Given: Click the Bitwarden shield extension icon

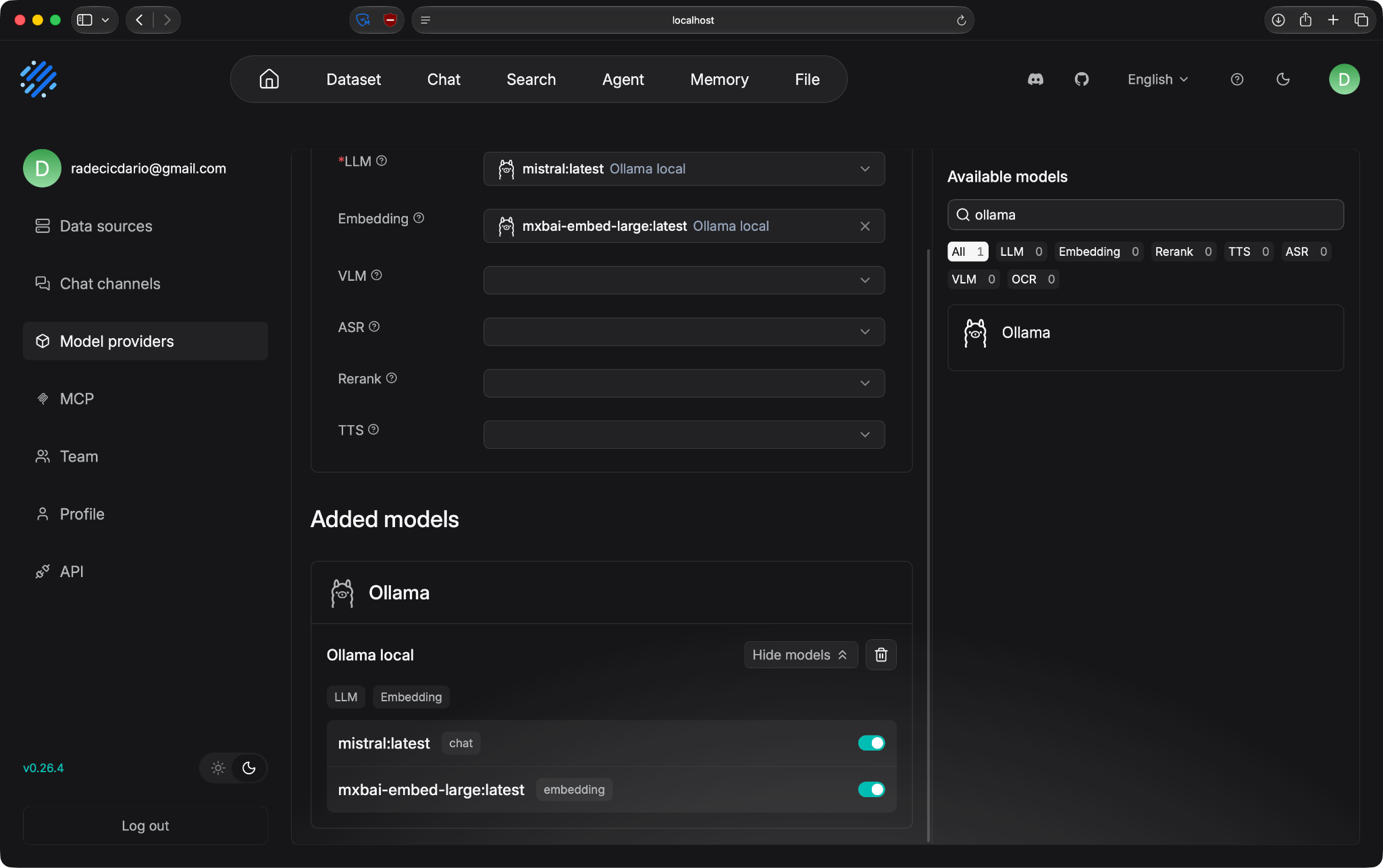Looking at the screenshot, I should click(363, 20).
